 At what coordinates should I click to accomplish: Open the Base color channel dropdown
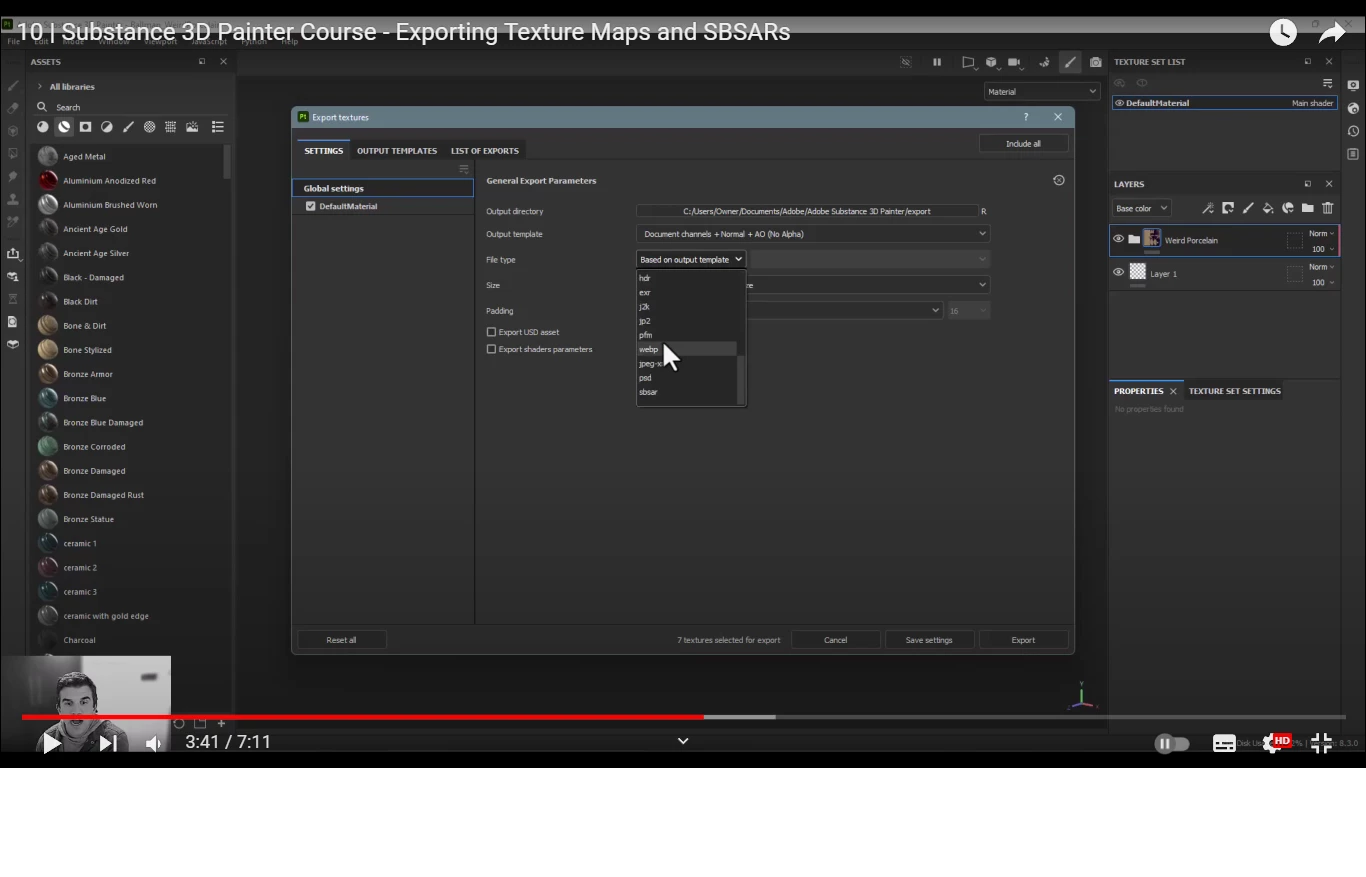point(1141,209)
